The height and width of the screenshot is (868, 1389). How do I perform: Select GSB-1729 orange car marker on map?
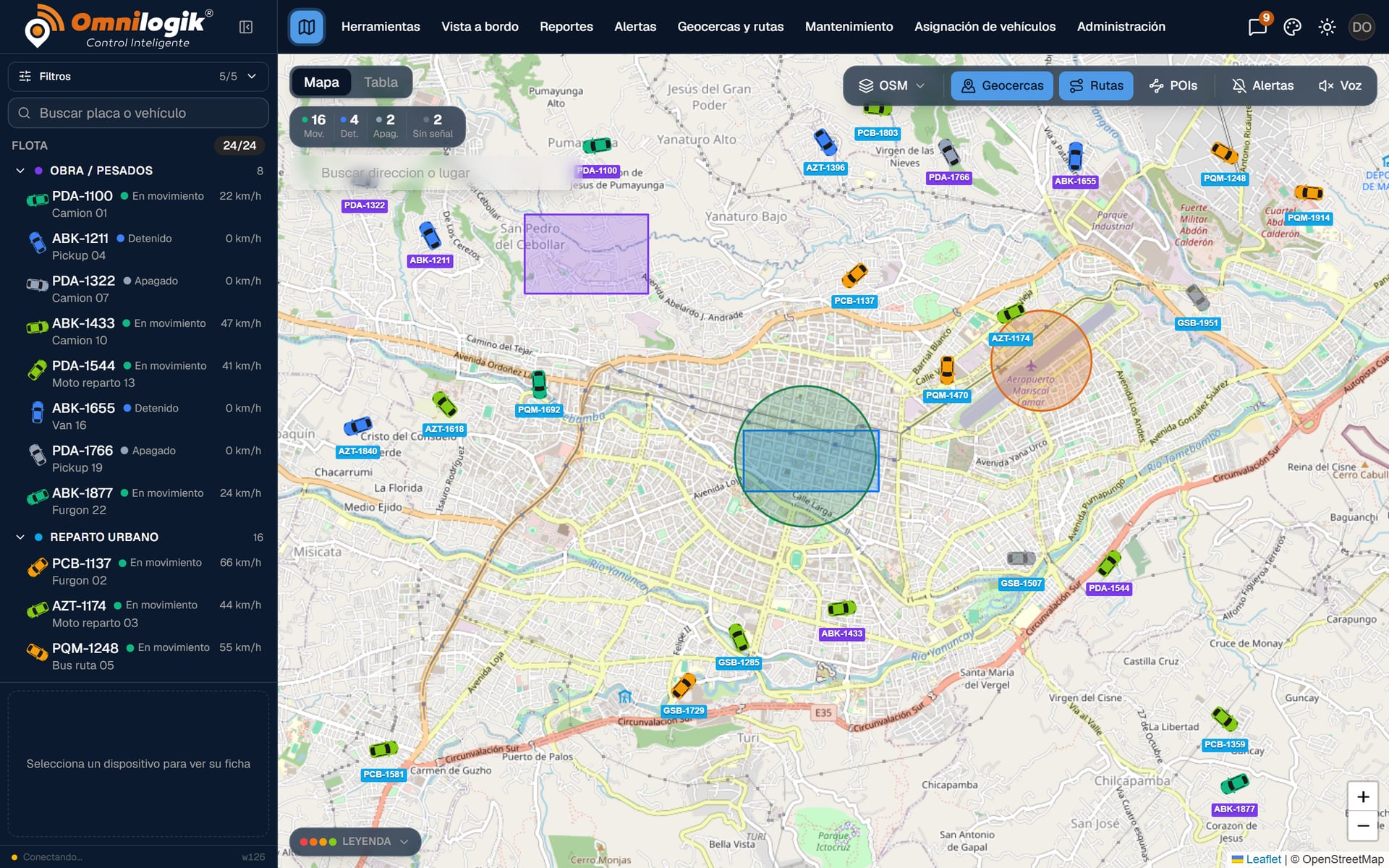coord(683,686)
